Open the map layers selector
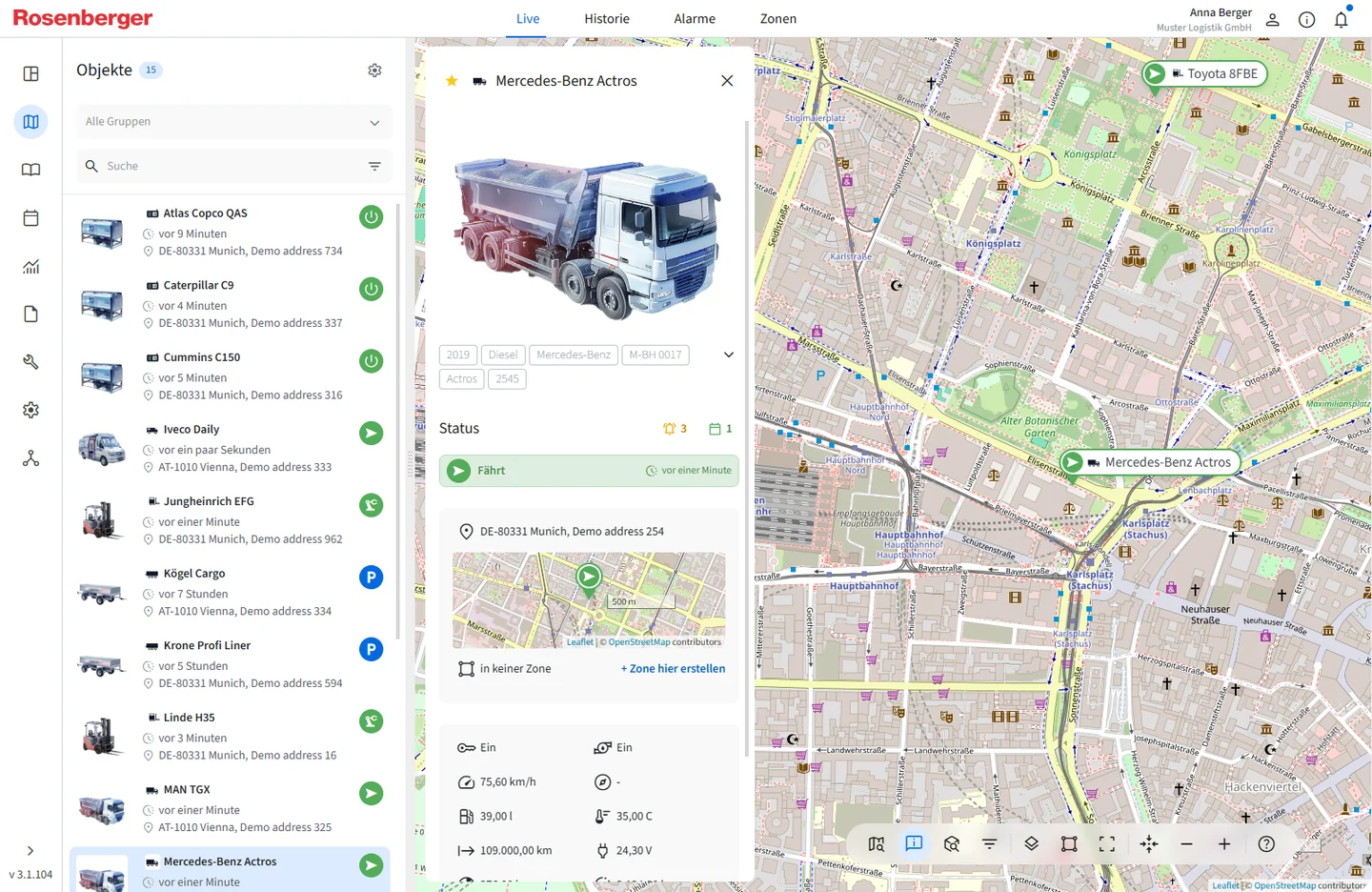The image size is (1372, 892). [1031, 844]
